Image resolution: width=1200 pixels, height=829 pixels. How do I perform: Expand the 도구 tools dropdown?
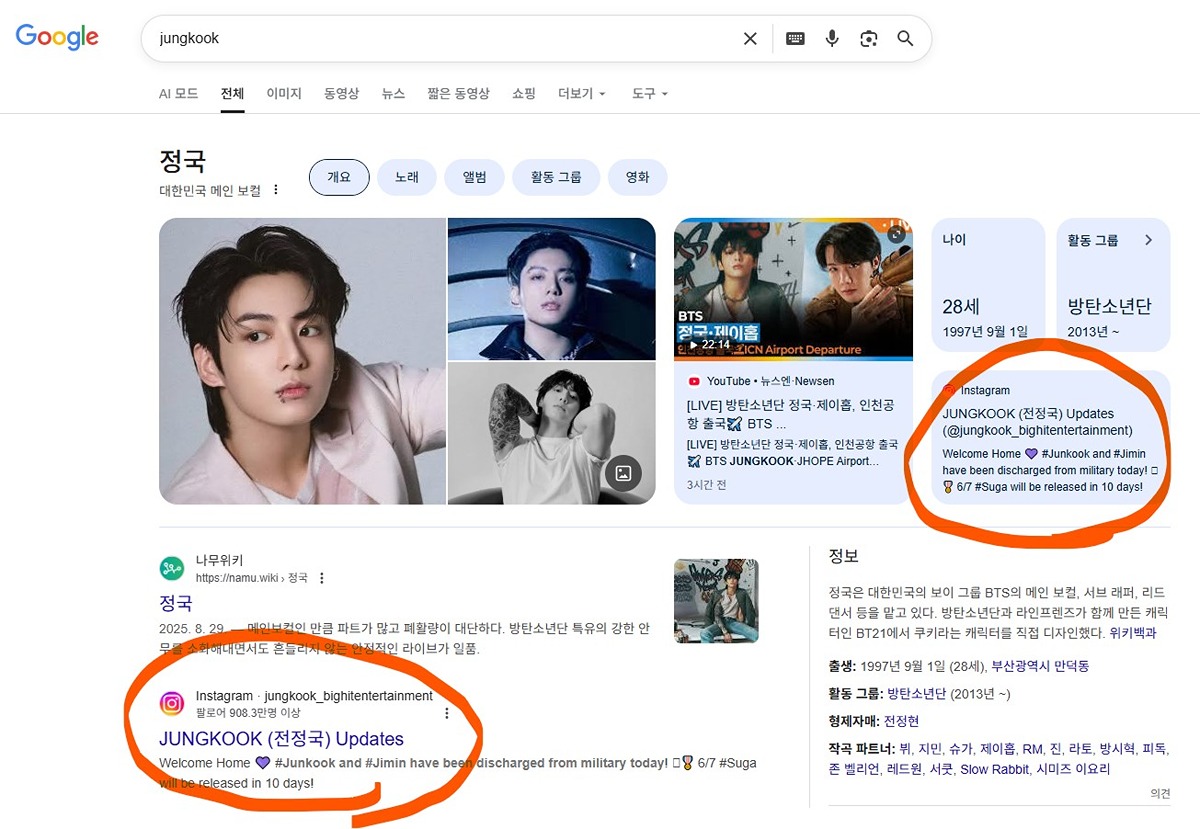tap(649, 93)
